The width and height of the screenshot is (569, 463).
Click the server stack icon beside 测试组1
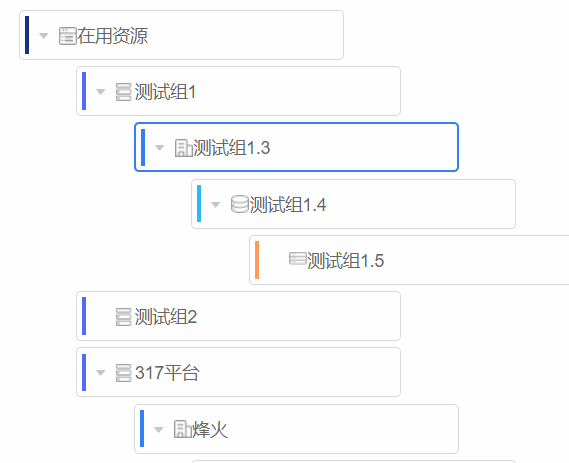click(x=123, y=92)
